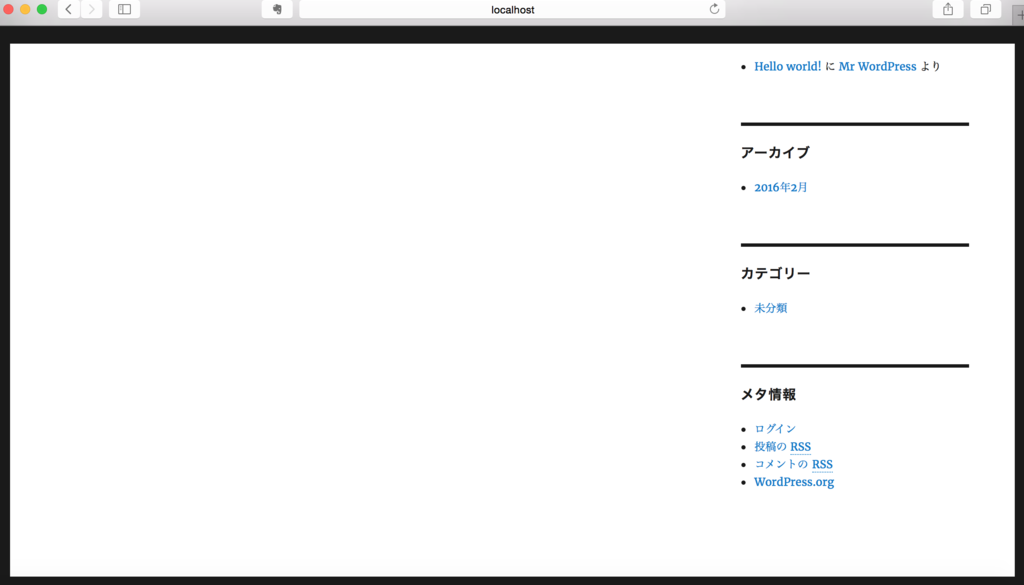The width and height of the screenshot is (1024, 585).
Task: Go back with Safari back arrow
Action: click(x=69, y=9)
